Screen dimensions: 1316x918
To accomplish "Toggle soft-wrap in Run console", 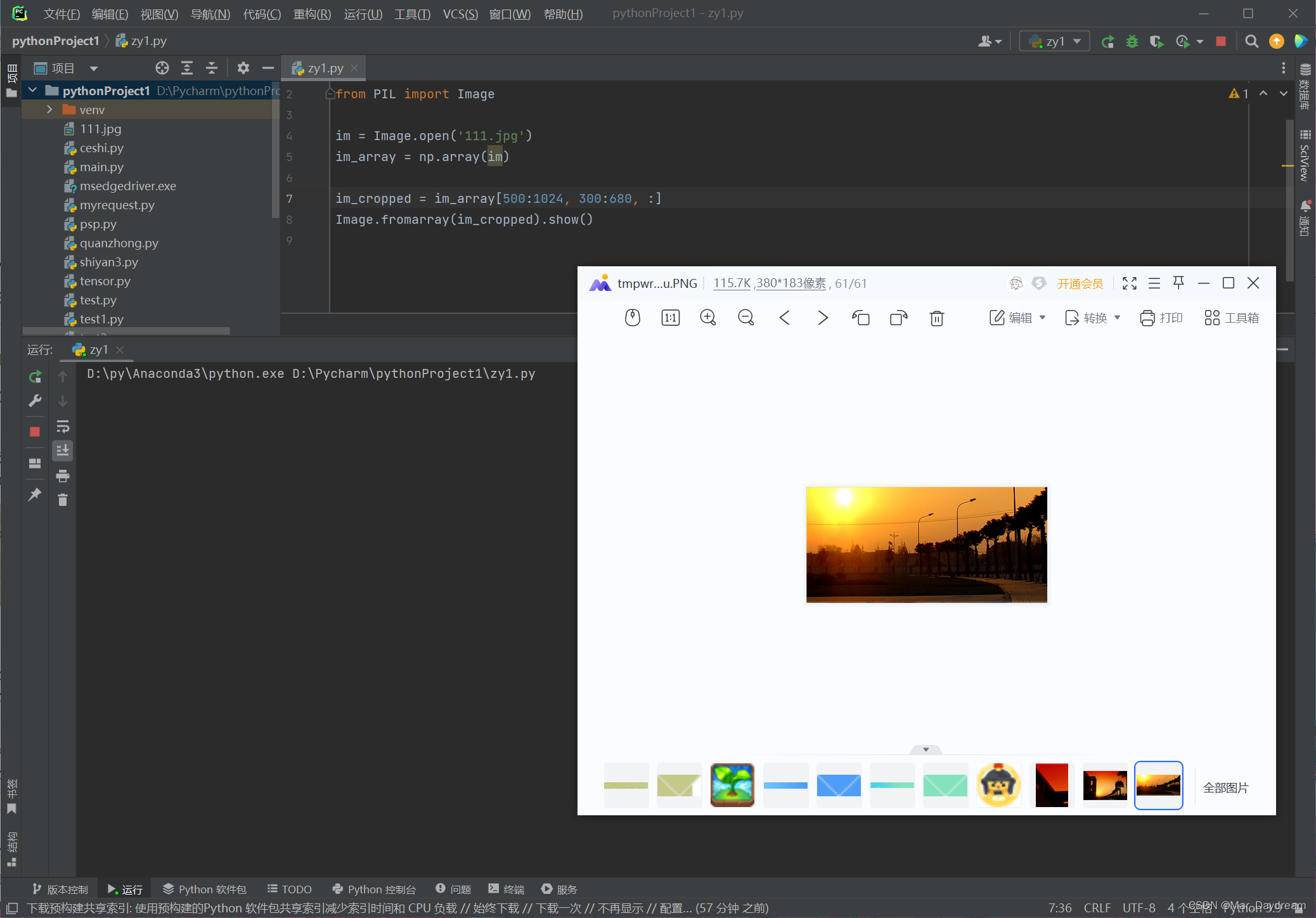I will (62, 426).
